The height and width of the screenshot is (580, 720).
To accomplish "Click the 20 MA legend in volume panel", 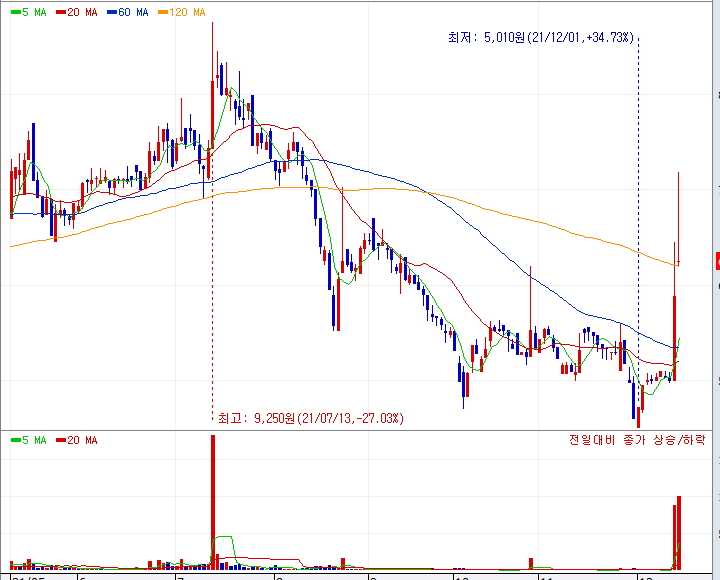I will [x=77, y=440].
